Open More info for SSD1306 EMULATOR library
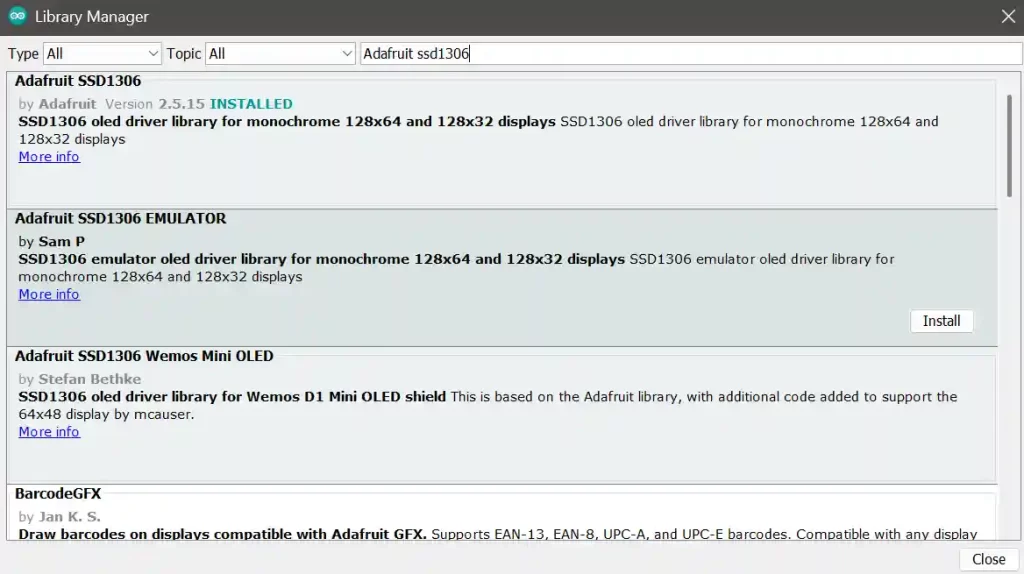 (x=49, y=294)
